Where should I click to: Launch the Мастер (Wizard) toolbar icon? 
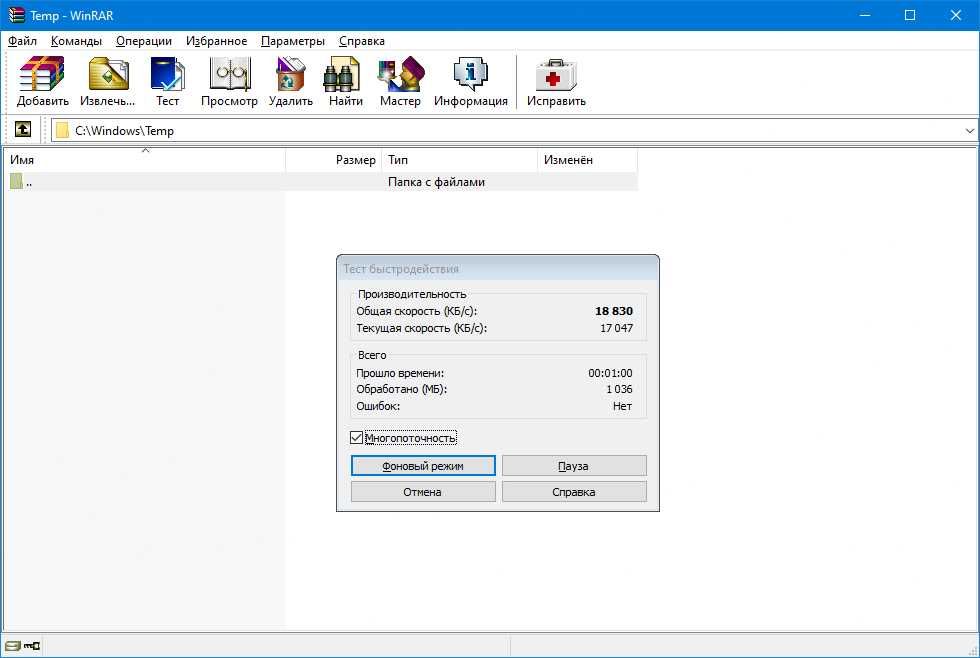pos(400,82)
